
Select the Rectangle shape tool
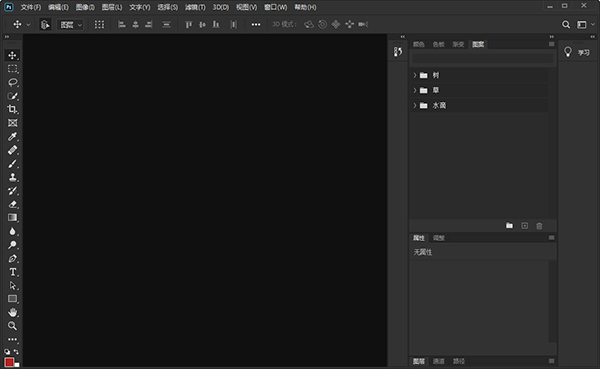(12, 299)
